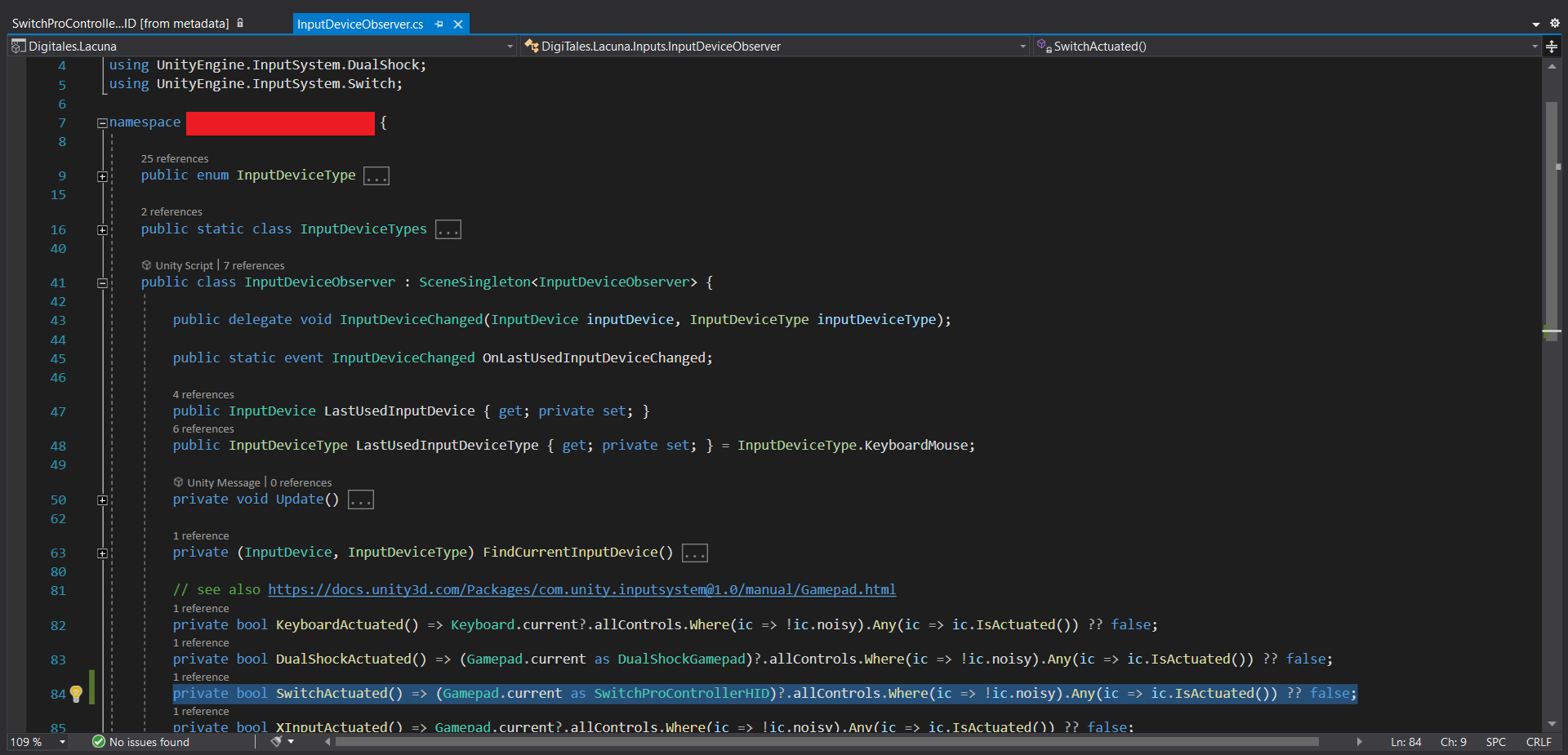The width and height of the screenshot is (1568, 755).
Task: Click the horizontal scrollbar at the editor bottom
Action: [825, 742]
